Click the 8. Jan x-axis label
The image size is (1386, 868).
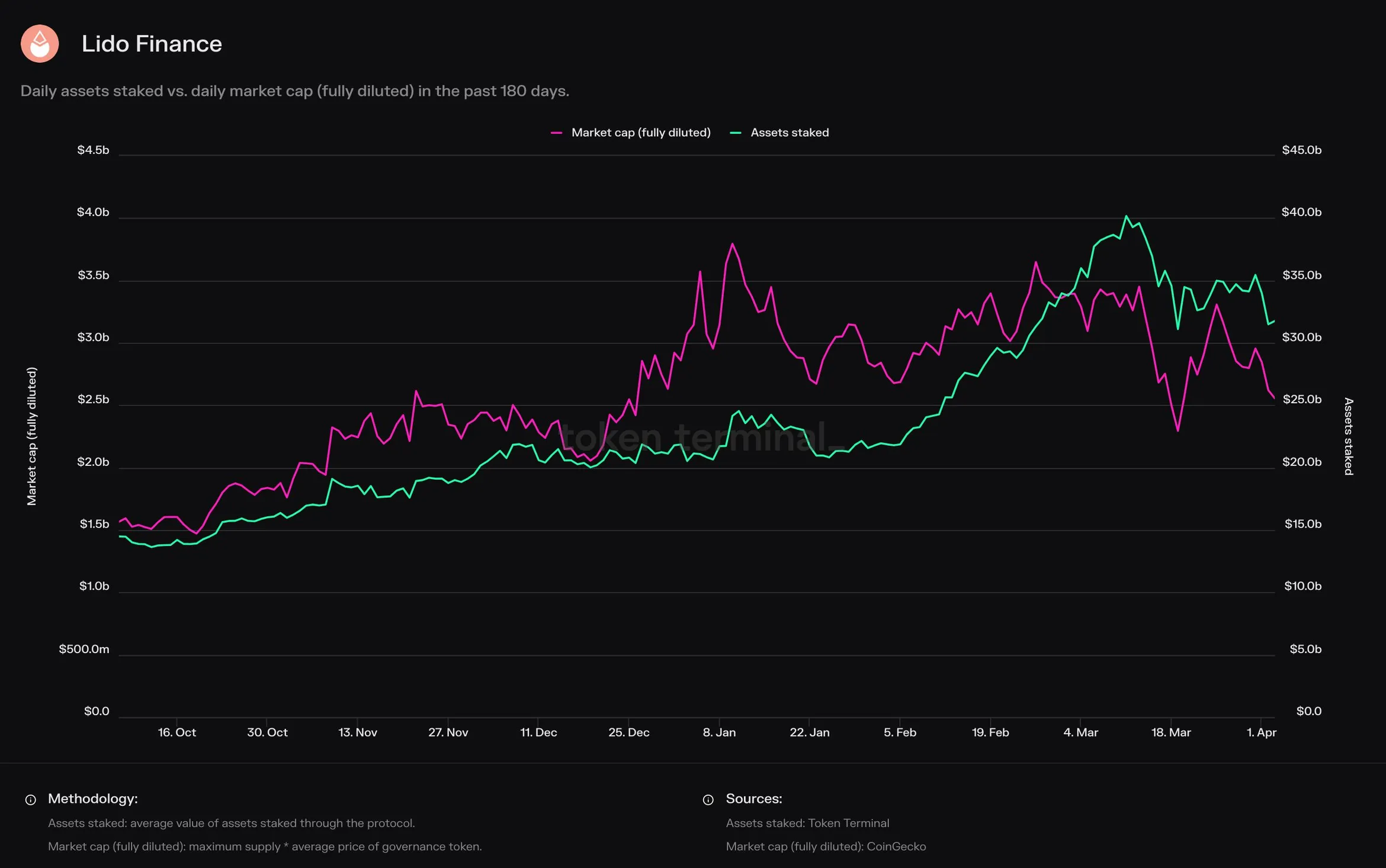(x=719, y=732)
